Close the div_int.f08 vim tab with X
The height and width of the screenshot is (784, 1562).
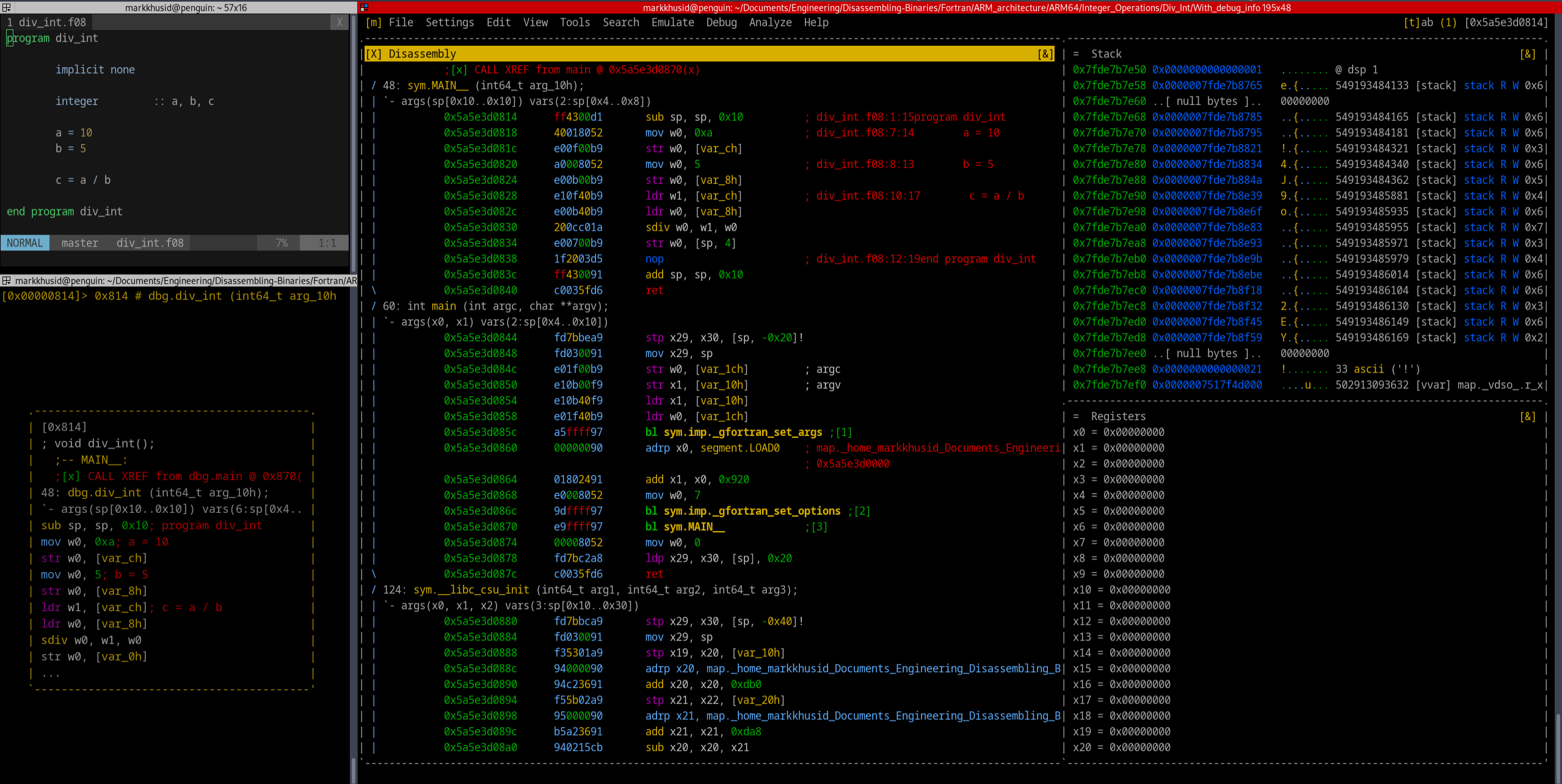point(340,22)
